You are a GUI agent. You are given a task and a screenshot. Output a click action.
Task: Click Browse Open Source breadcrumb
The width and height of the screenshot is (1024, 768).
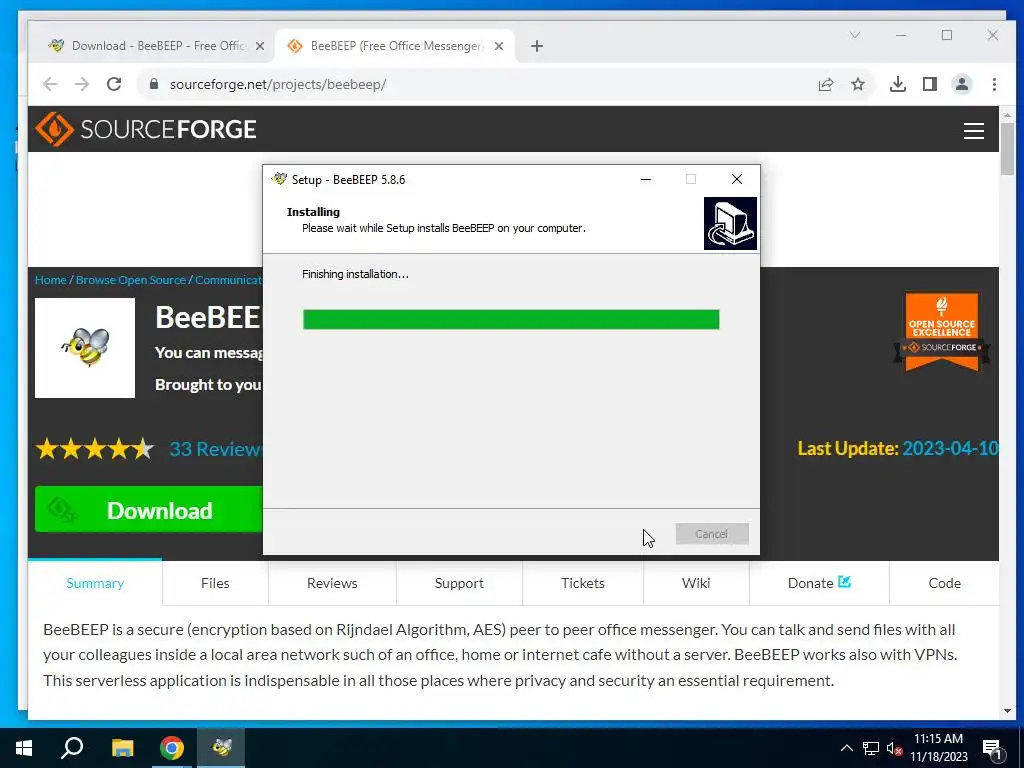(x=131, y=280)
